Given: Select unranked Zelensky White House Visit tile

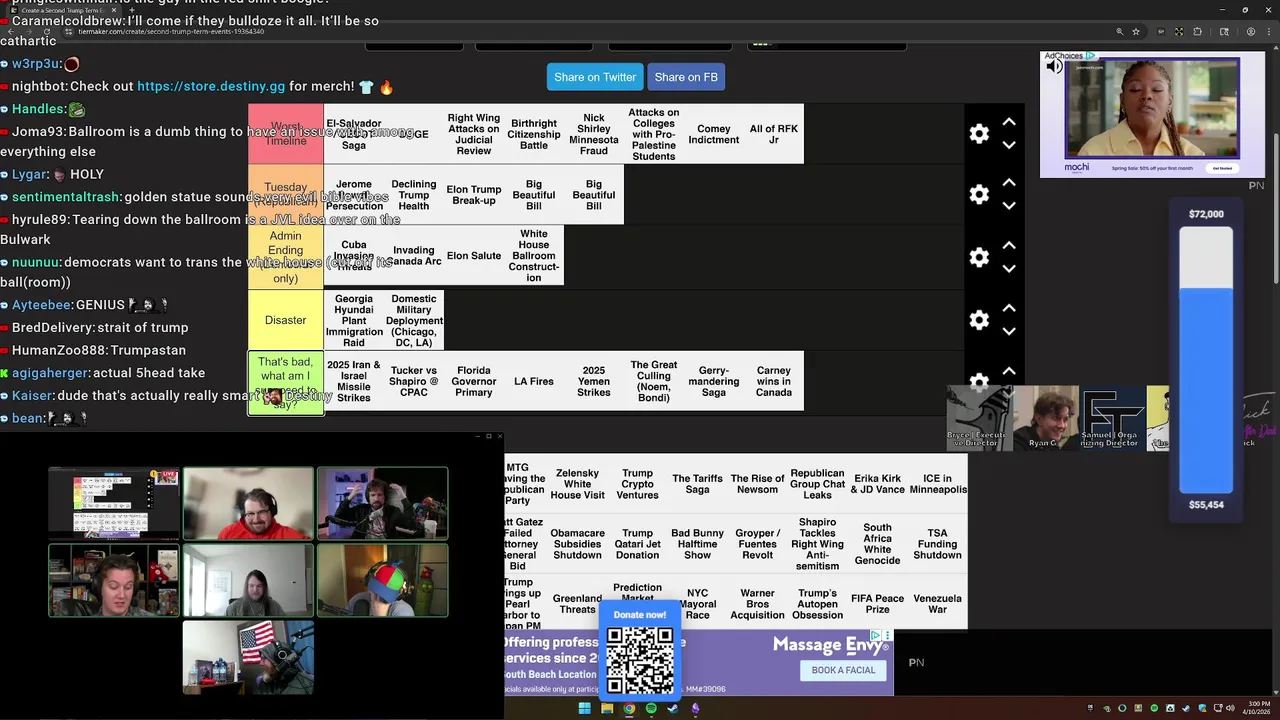Looking at the screenshot, I should click(x=577, y=484).
